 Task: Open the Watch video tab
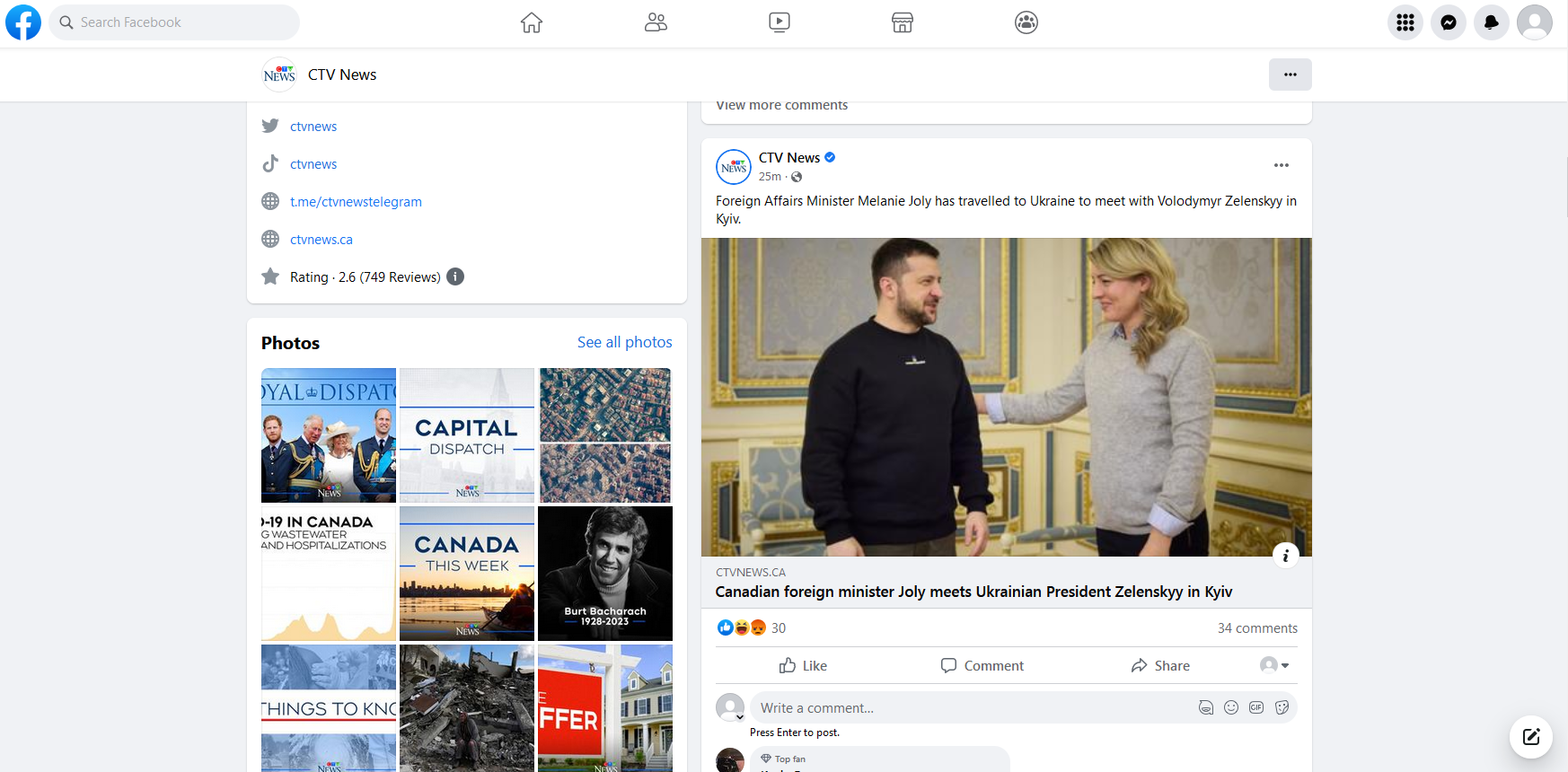point(780,22)
